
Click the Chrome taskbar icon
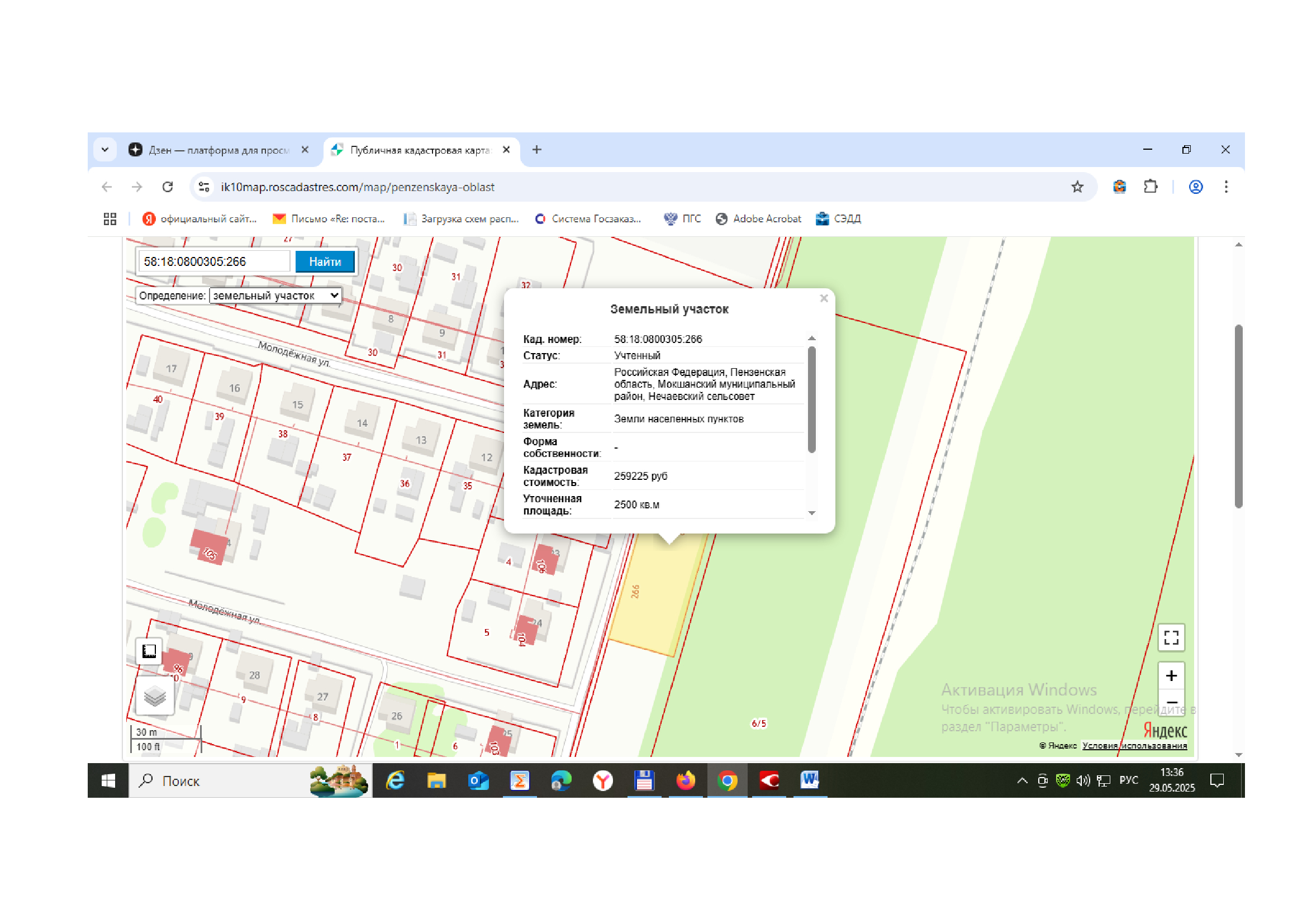(x=727, y=780)
